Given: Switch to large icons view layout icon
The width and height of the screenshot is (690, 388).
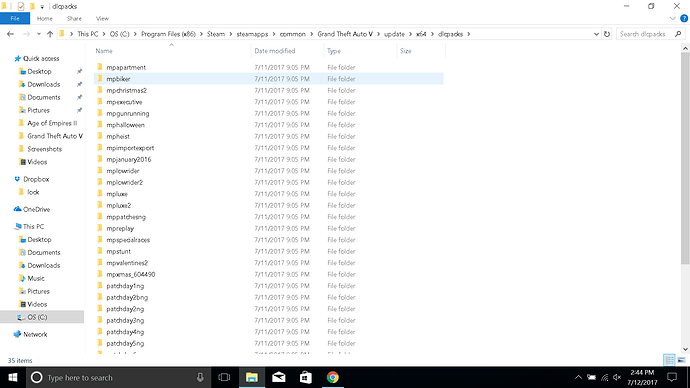Looking at the screenshot, I should pos(681,360).
